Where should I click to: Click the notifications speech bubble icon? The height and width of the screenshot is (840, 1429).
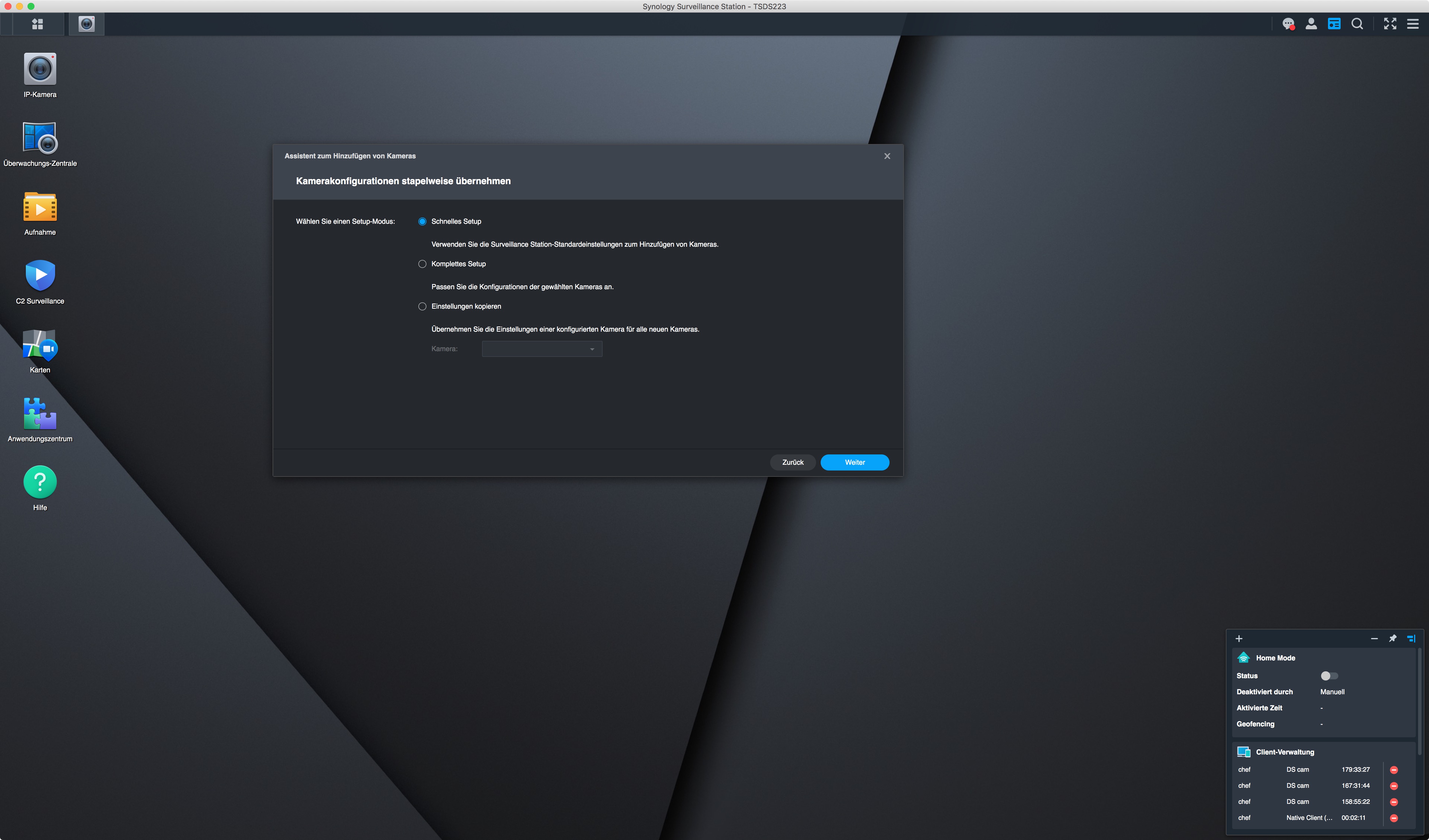1288,24
